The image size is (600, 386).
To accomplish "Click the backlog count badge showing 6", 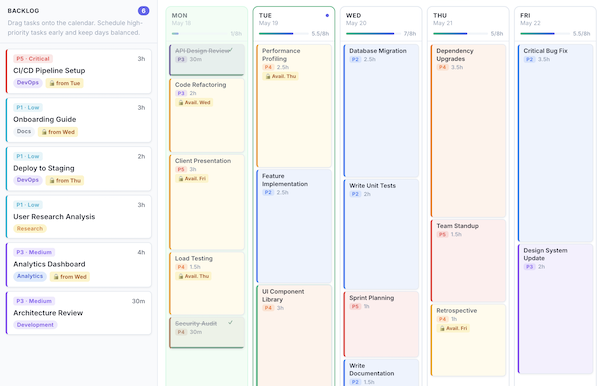I will pos(143,11).
